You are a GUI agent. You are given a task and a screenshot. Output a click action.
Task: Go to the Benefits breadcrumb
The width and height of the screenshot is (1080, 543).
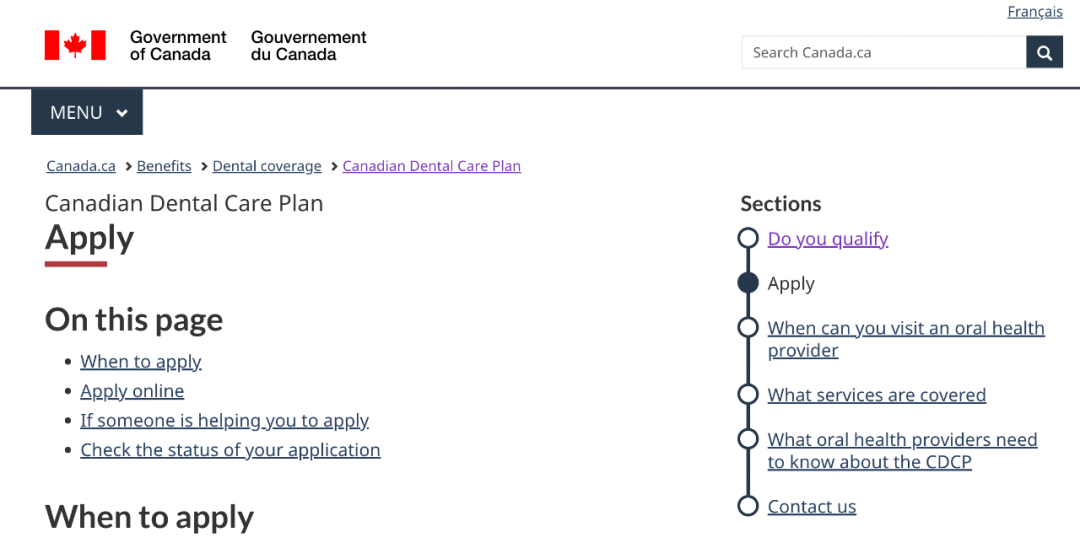click(164, 166)
